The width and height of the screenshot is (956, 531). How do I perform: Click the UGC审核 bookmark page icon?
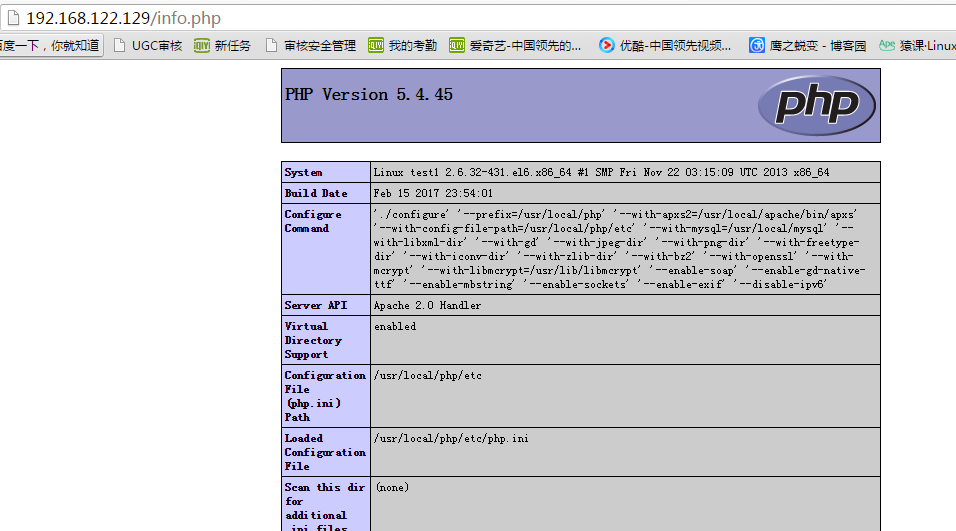pyautogui.click(x=120, y=46)
